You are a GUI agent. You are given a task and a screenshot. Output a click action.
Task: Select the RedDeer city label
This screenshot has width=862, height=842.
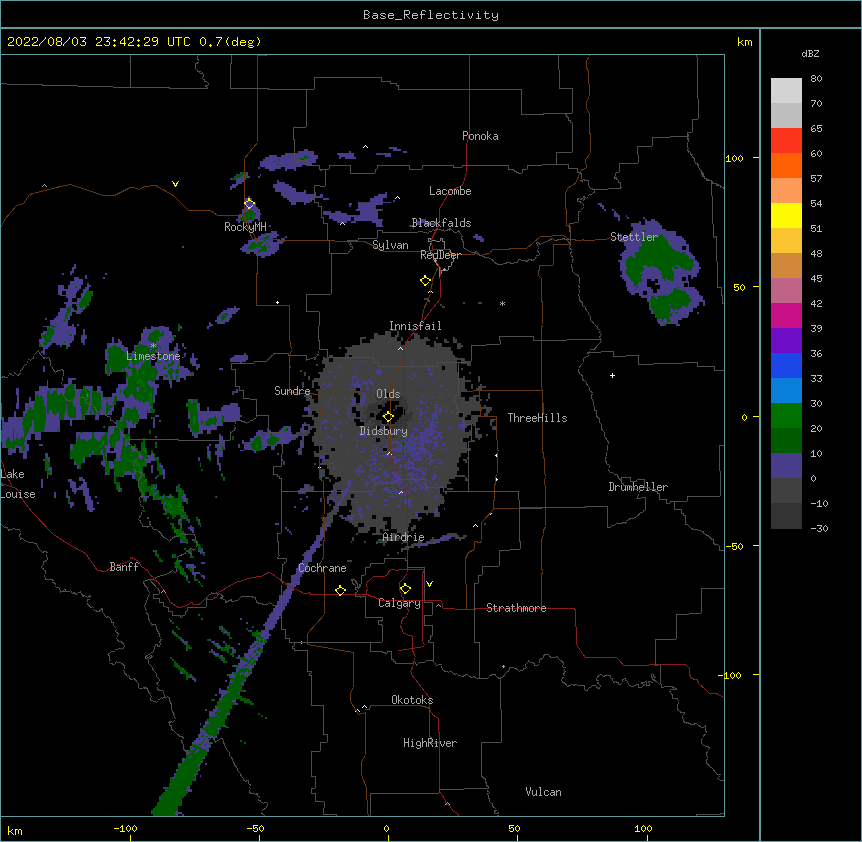(x=440, y=255)
